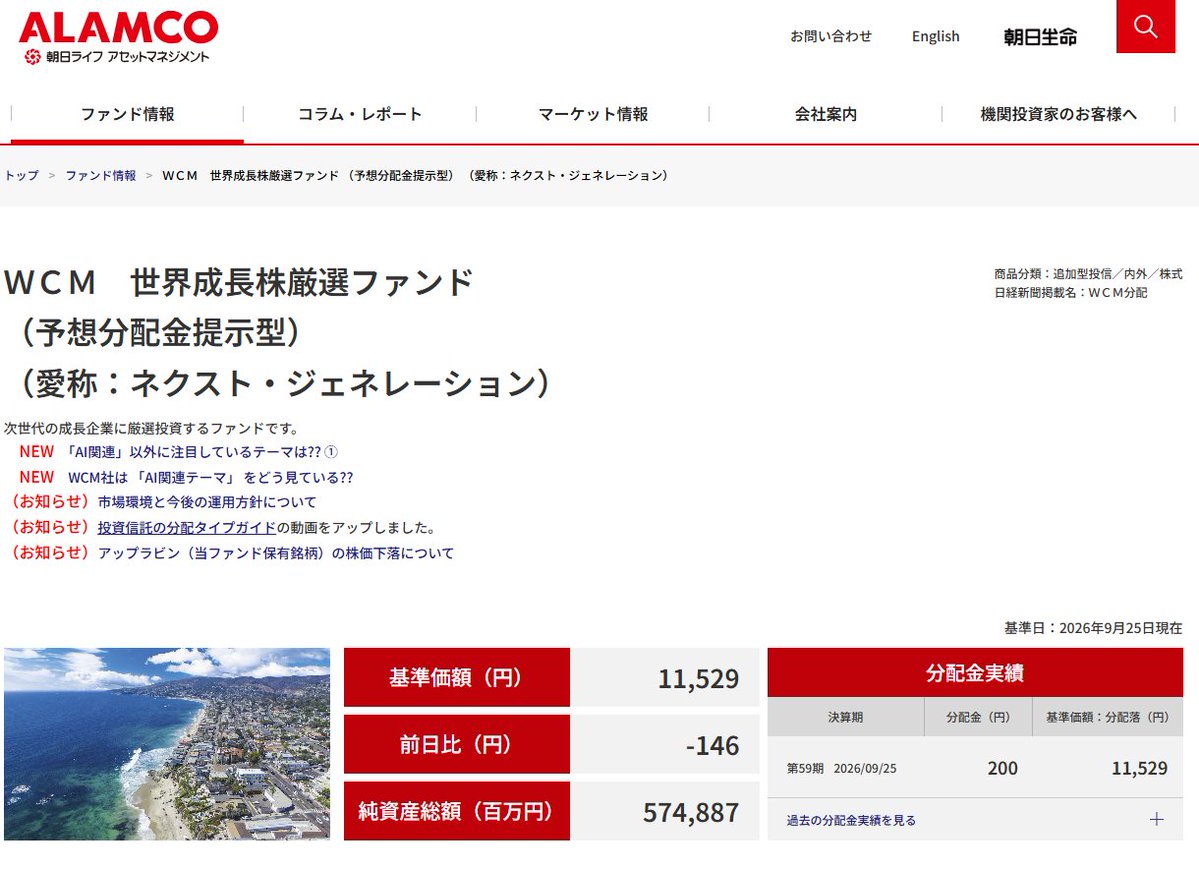Click 分配金実績 header

(x=975, y=673)
